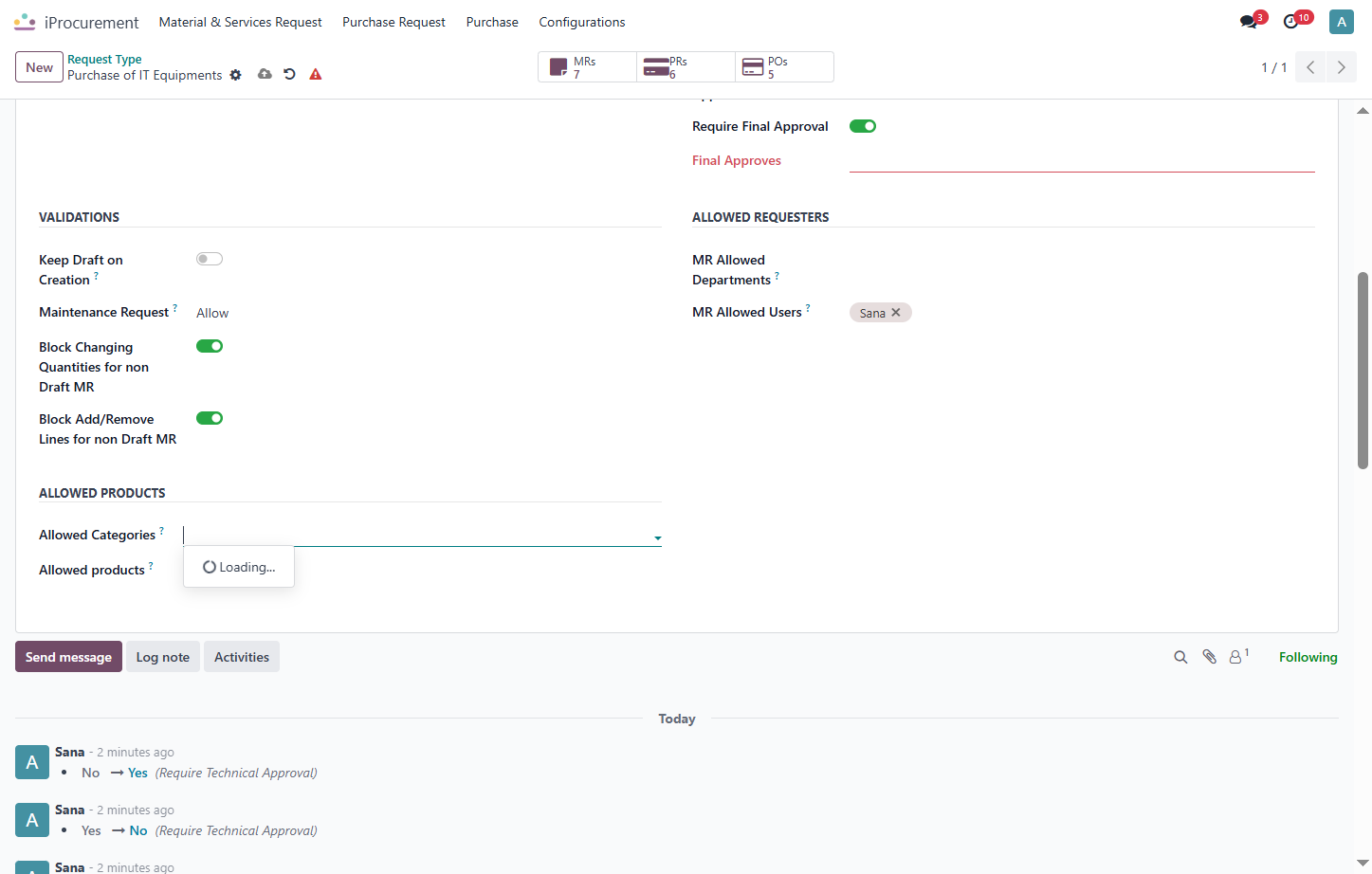1372x874 pixels.
Task: Open the Purchase Request menu
Action: coord(393,22)
